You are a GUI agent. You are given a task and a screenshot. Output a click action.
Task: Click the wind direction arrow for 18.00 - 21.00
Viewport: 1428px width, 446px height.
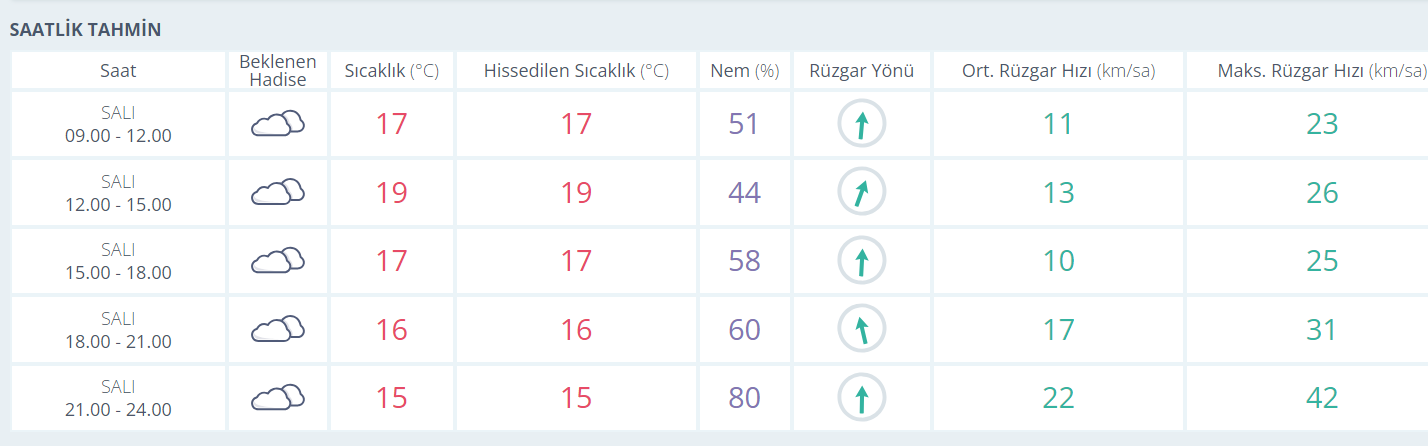pos(861,329)
